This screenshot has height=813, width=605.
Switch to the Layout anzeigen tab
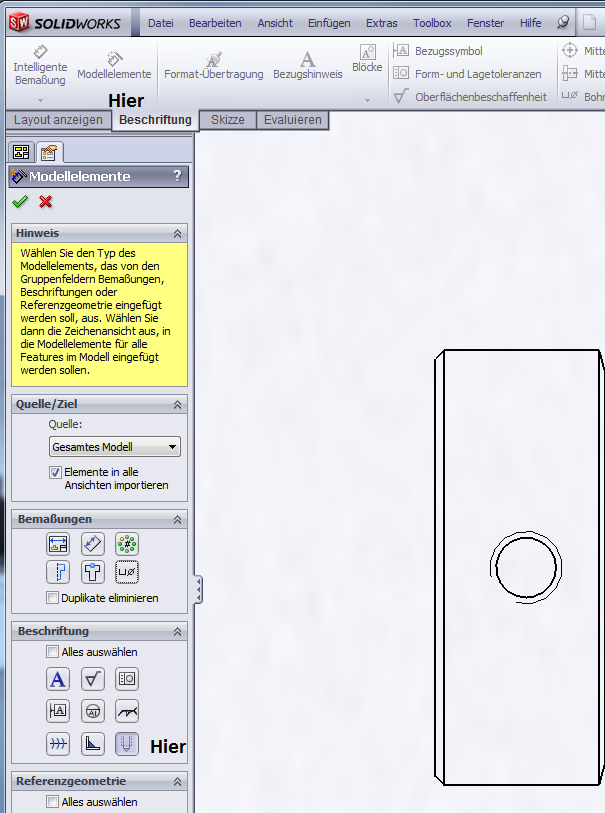coord(58,120)
